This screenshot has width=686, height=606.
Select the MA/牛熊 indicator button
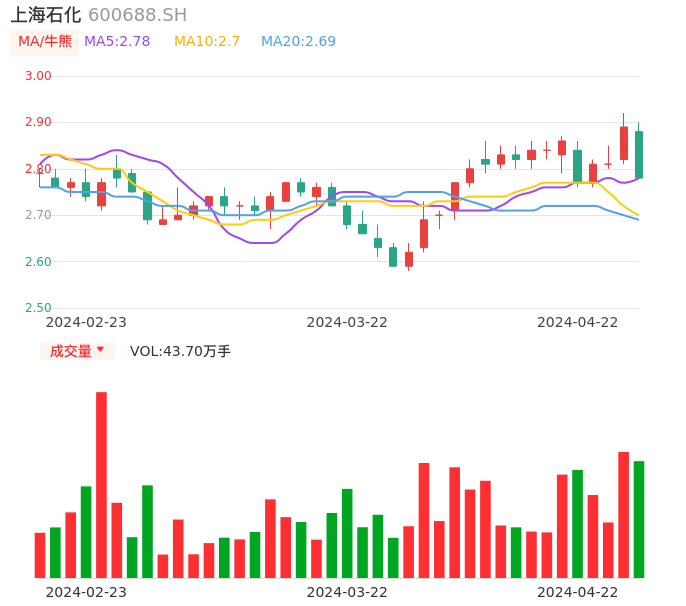tap(45, 42)
